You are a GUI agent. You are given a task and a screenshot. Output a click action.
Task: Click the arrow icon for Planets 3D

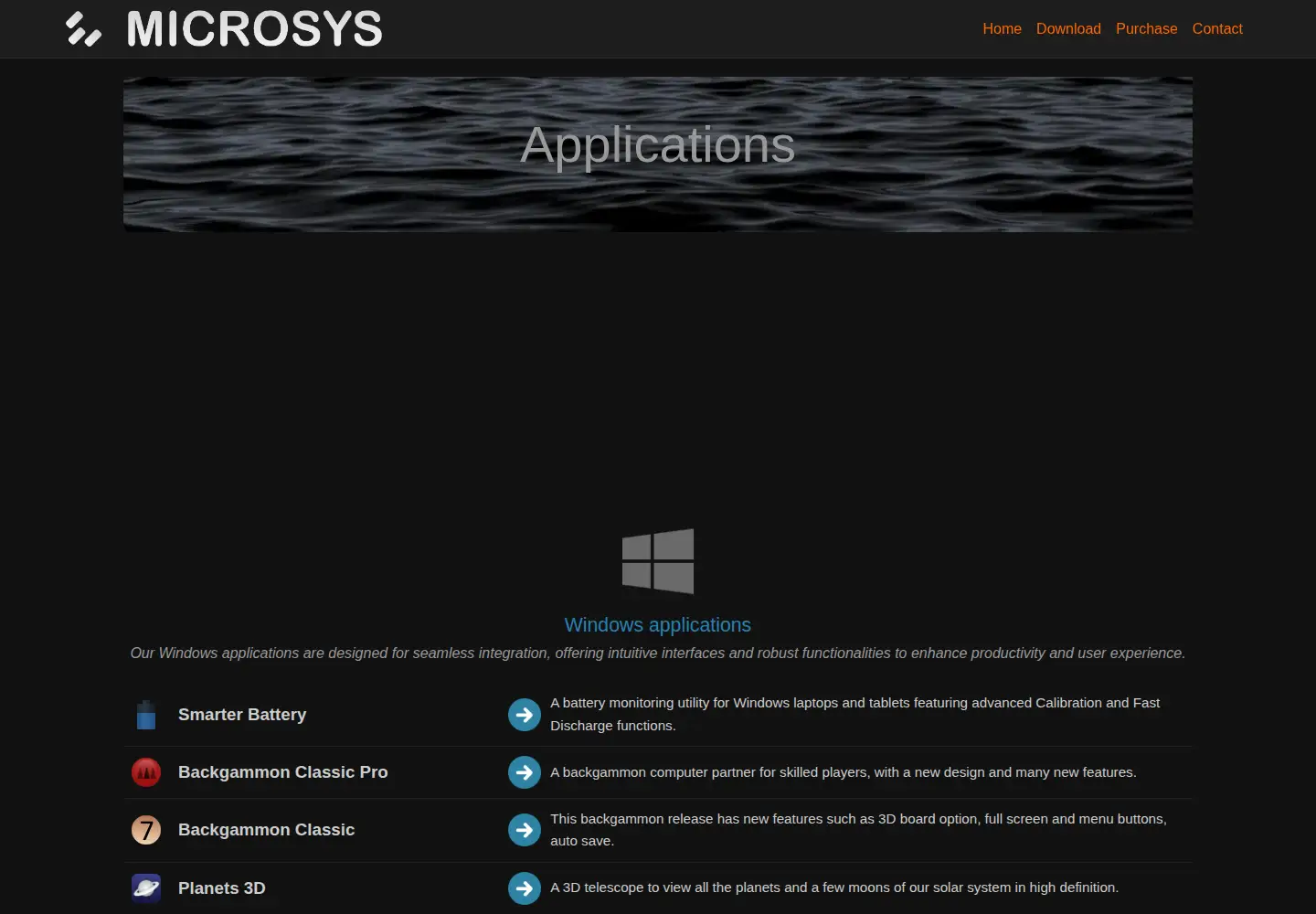point(525,887)
